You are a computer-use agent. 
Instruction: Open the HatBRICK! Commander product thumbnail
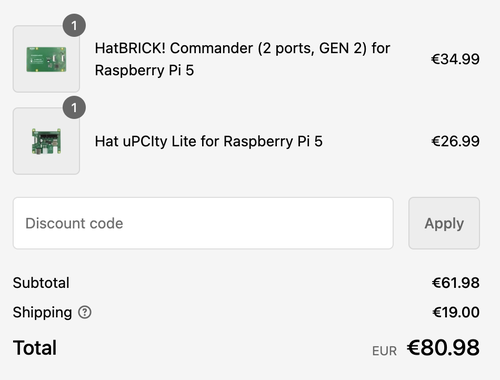tap(46, 59)
